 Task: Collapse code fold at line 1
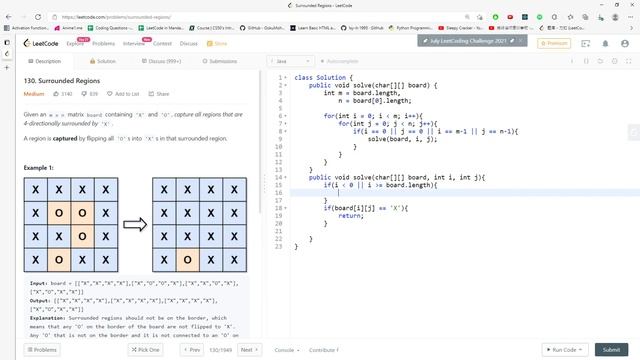pos(286,78)
